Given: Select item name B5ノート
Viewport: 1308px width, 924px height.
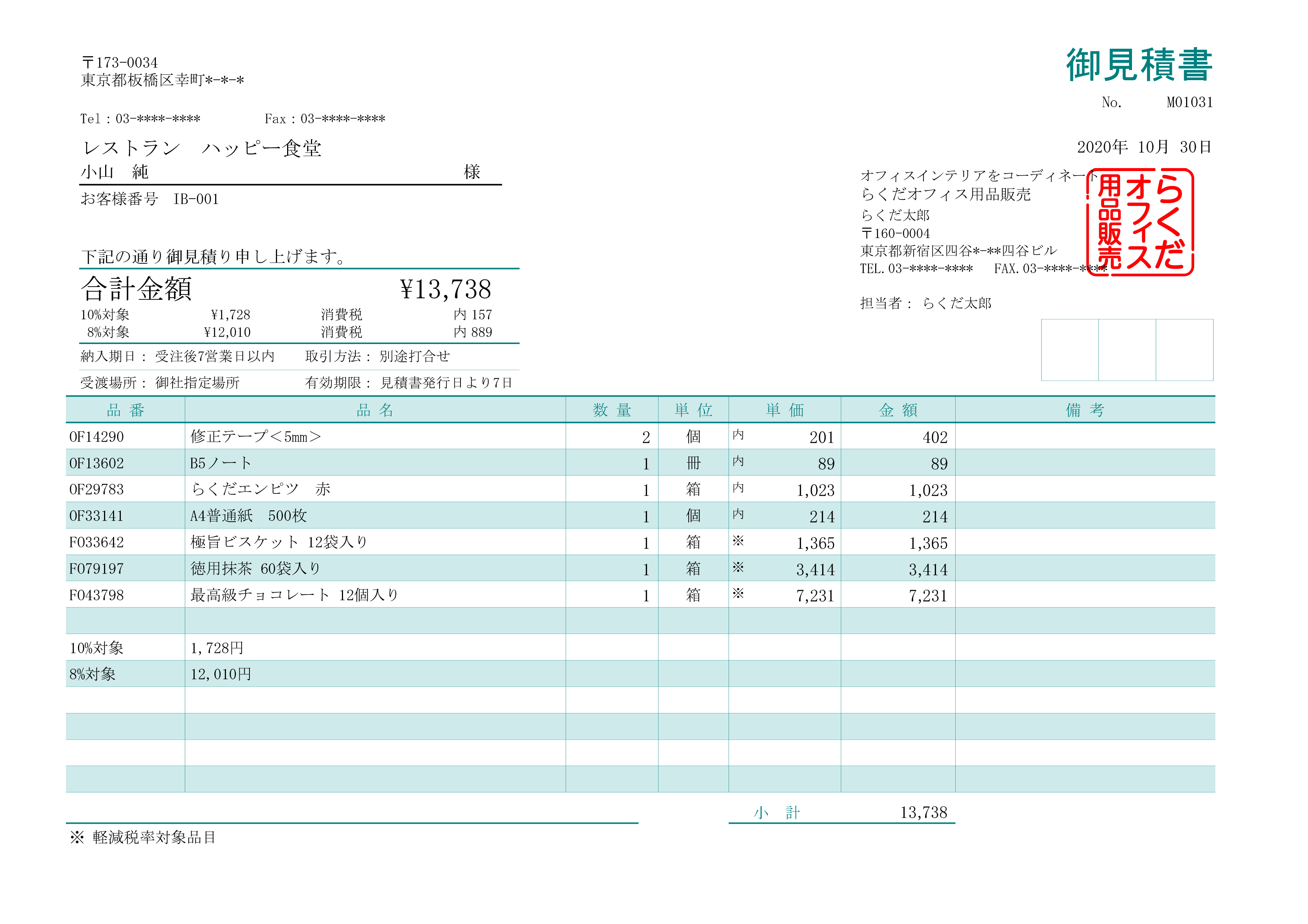Looking at the screenshot, I should coord(220,463).
